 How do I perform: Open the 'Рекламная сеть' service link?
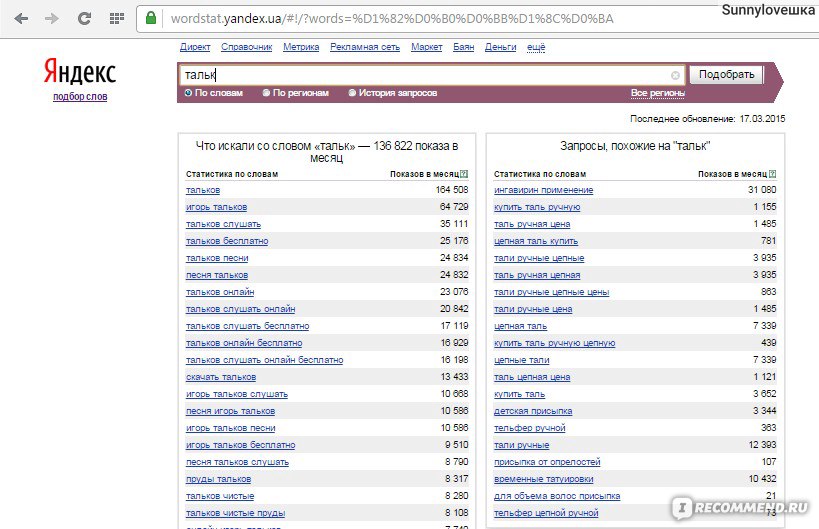click(365, 47)
